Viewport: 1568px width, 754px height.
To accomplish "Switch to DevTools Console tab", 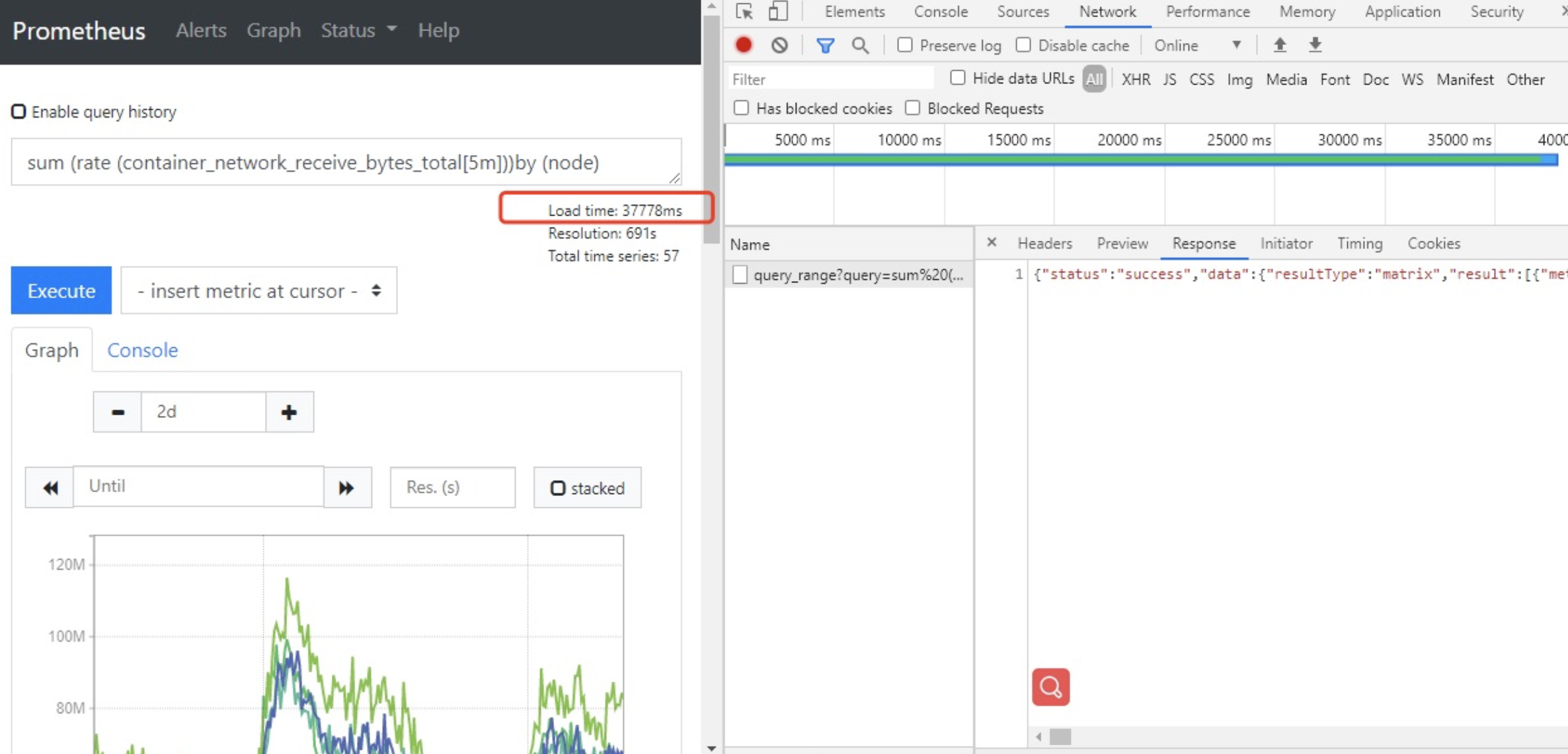I will (x=941, y=12).
